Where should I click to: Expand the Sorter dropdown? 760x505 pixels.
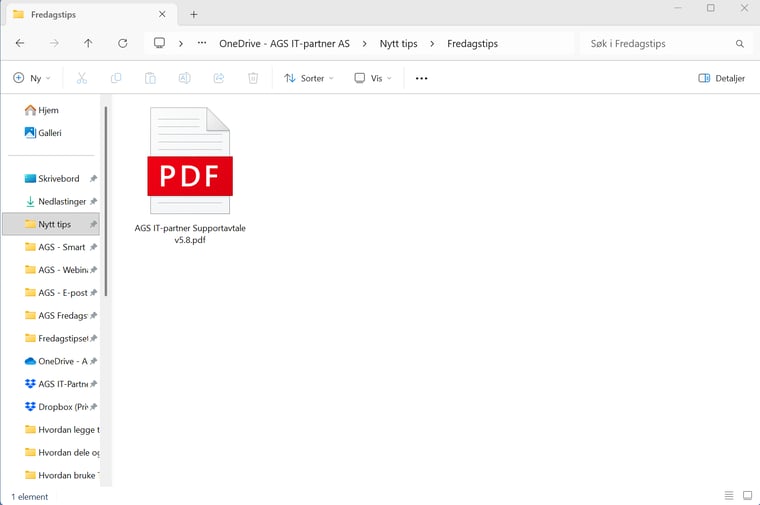click(309, 78)
